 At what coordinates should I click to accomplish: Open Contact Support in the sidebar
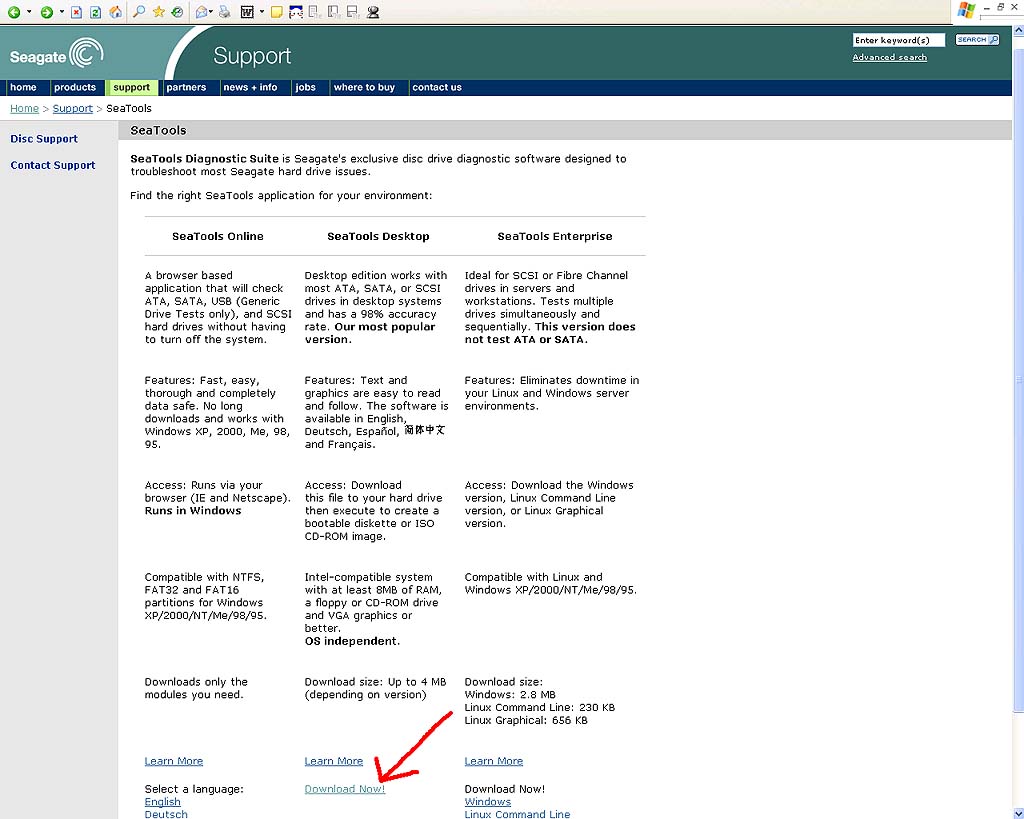(x=53, y=165)
